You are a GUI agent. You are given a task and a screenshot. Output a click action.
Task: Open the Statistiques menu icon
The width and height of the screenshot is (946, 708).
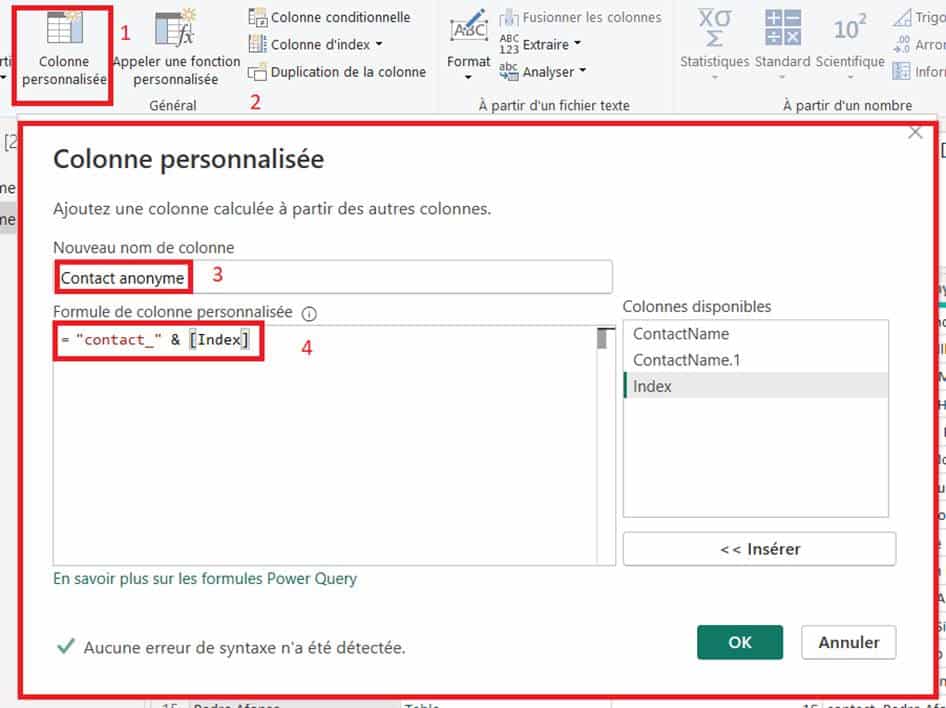click(x=713, y=28)
